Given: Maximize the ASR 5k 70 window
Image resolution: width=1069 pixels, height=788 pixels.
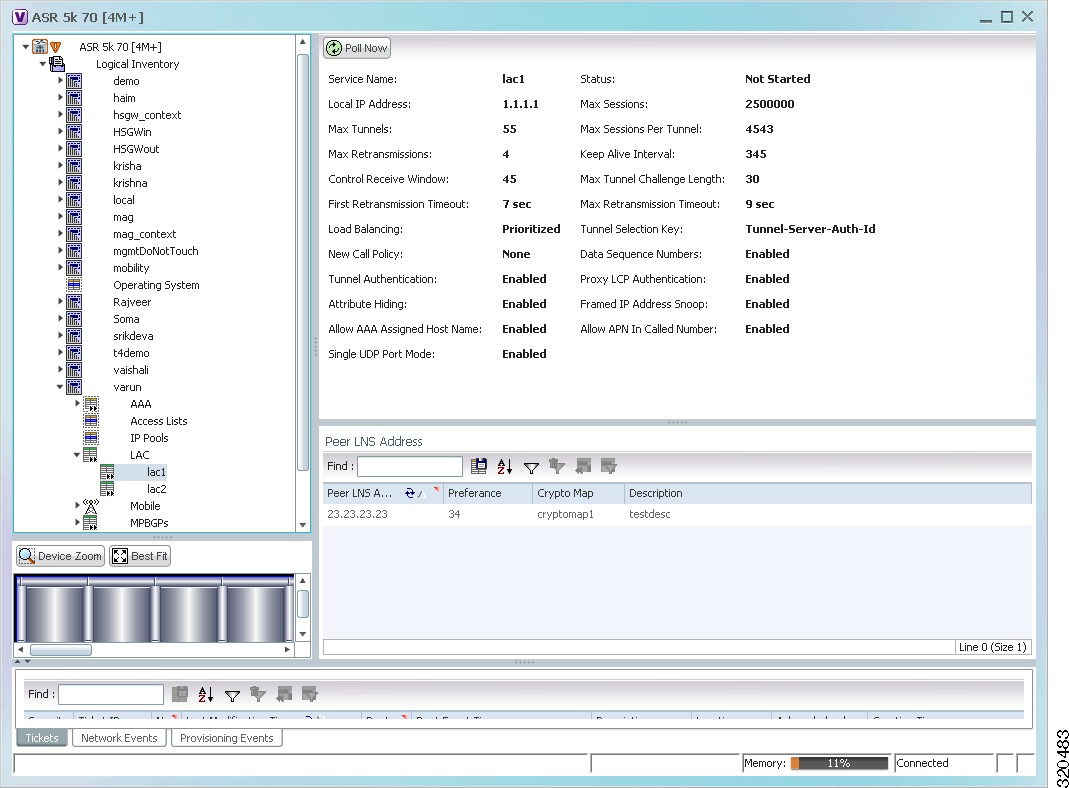Looking at the screenshot, I should 1006,17.
